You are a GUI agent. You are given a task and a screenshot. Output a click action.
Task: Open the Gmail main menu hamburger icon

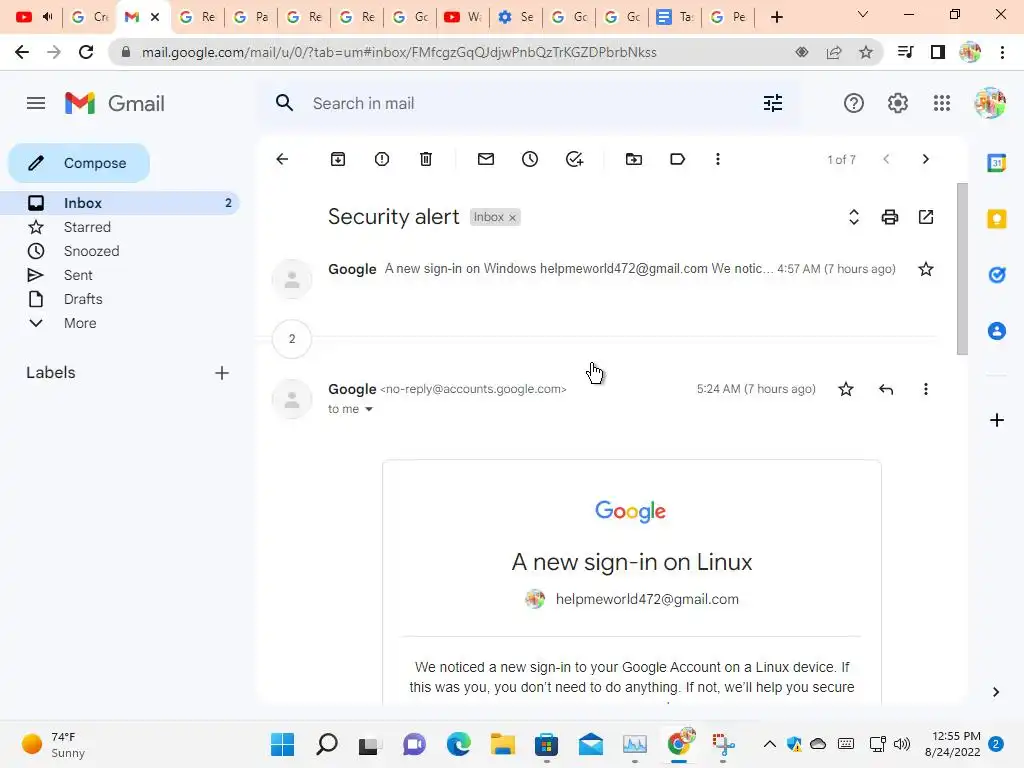[36, 103]
